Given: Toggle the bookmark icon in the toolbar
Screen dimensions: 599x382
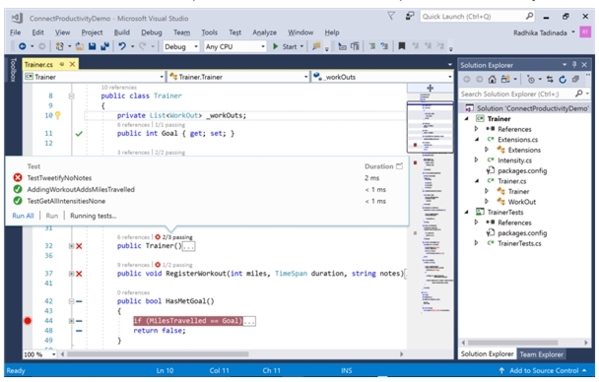Looking at the screenshot, I should click(x=401, y=46).
